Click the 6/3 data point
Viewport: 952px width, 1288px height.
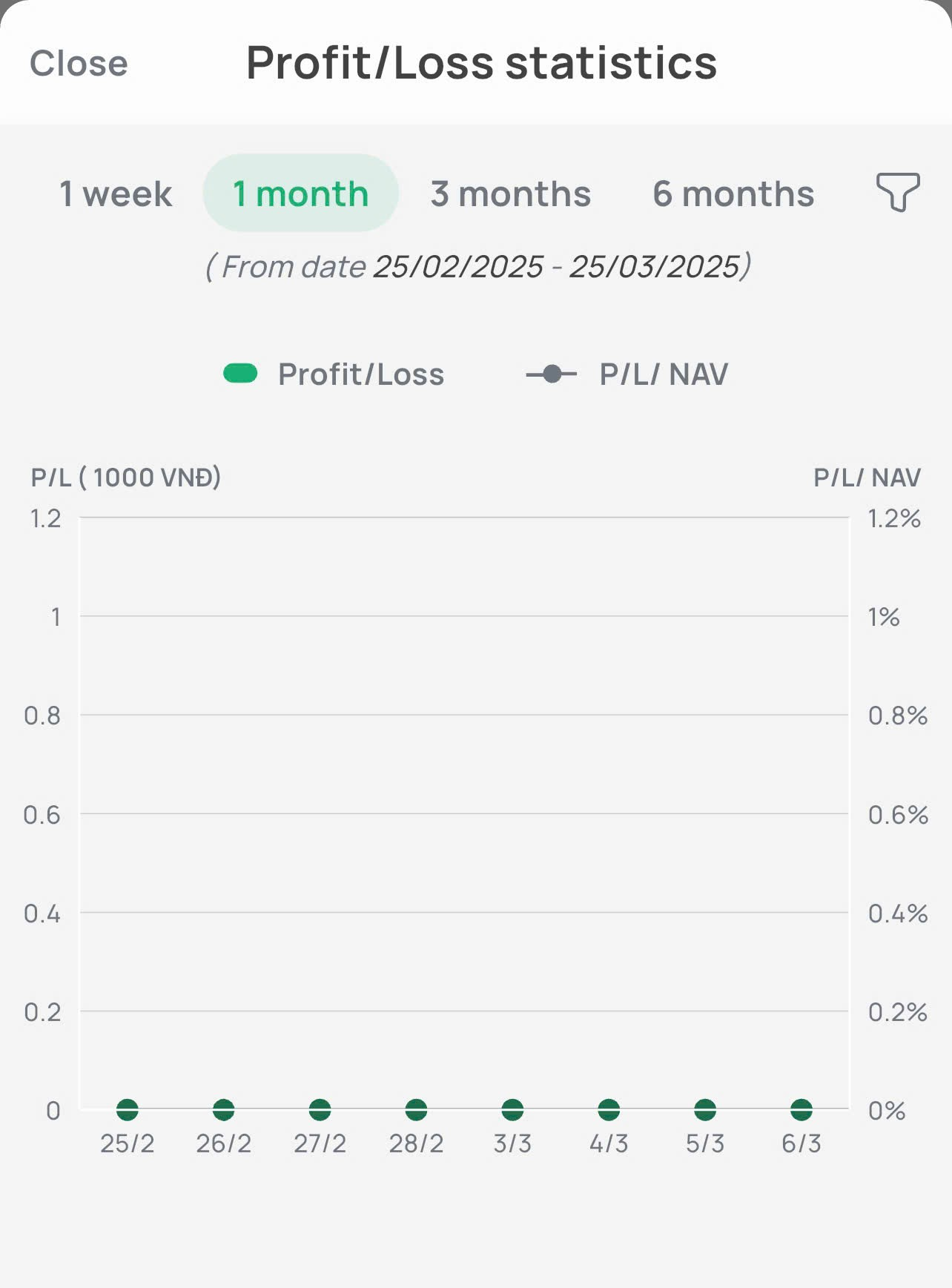coord(801,1110)
